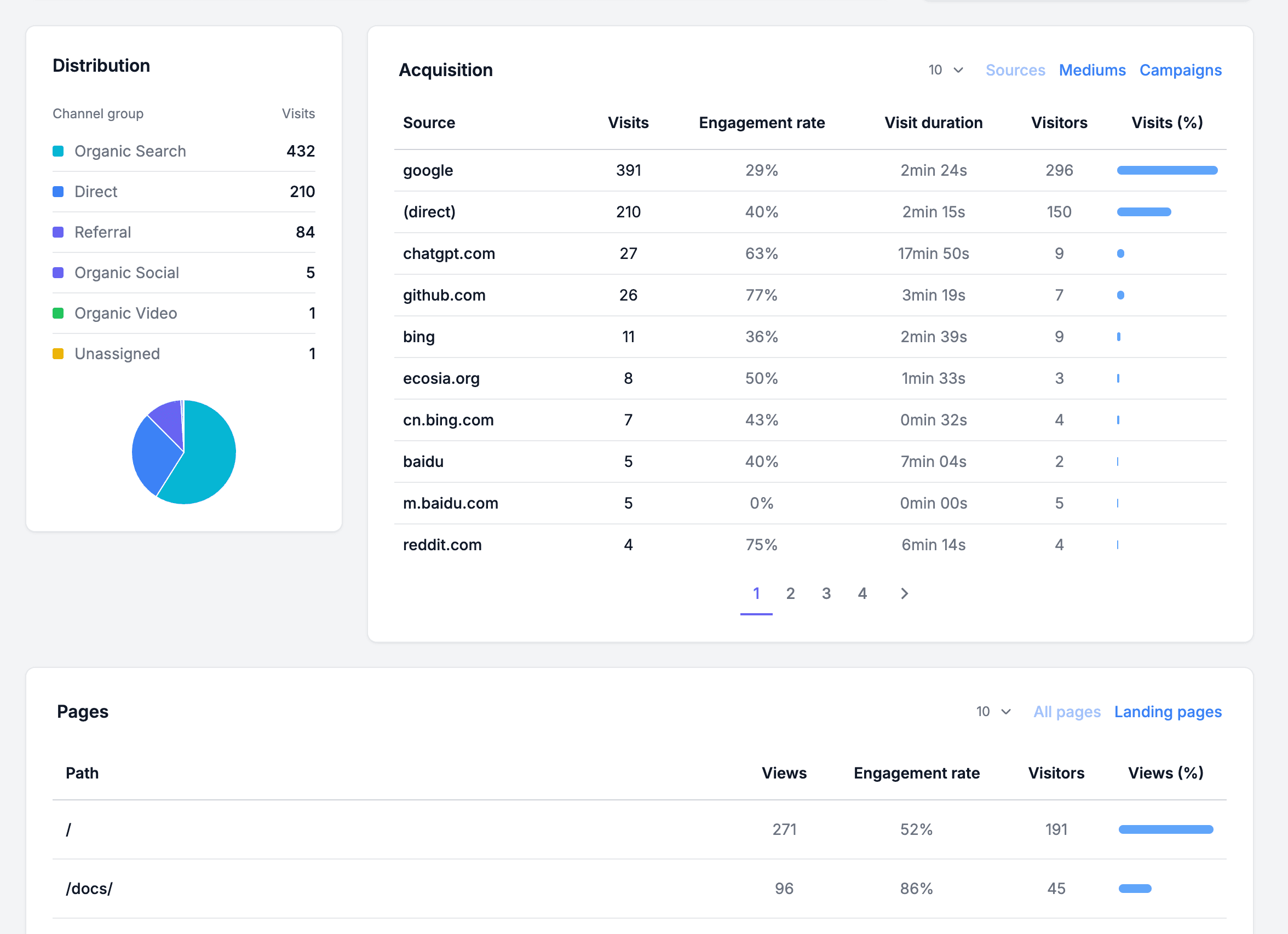Click the chatgpt.com source entry
The image size is (1288, 934).
pyautogui.click(x=449, y=253)
